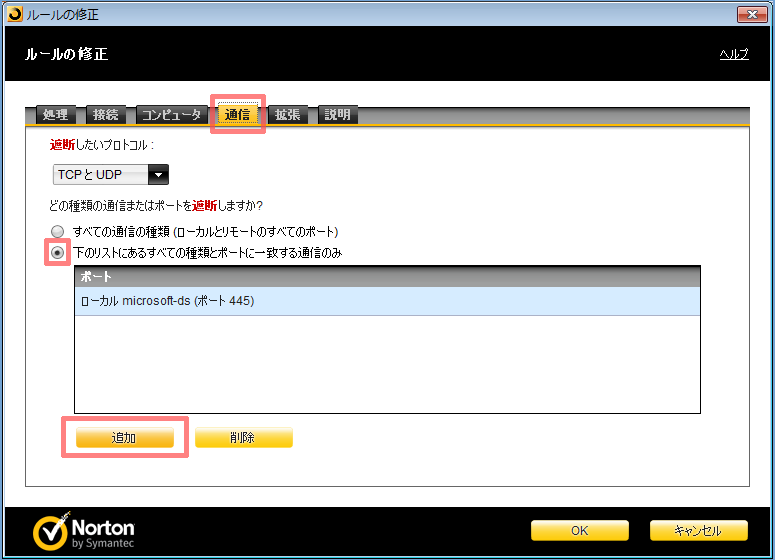Click the Norton icon in the title bar
The image size is (775, 560).
tap(14, 14)
